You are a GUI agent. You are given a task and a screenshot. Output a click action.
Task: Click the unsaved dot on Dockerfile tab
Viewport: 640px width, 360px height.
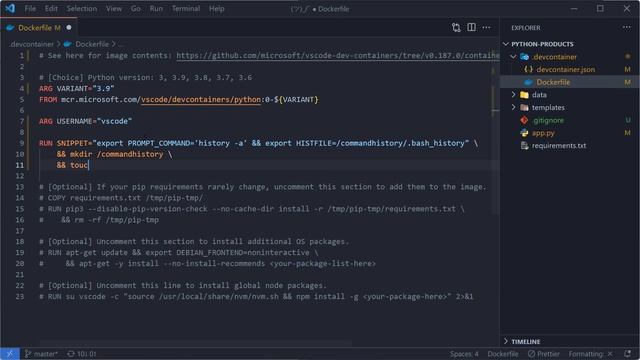coord(69,28)
